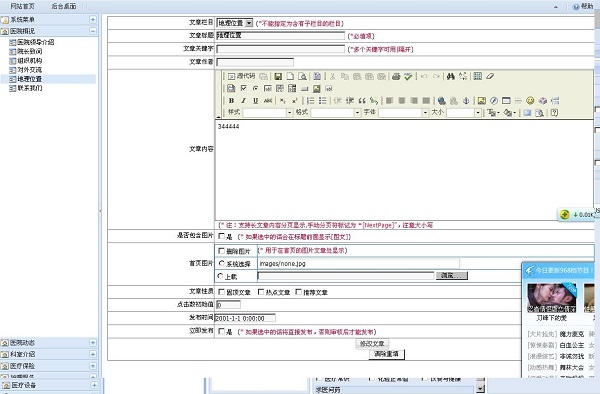Expand the 系统菜单 sidebar section

[93, 20]
